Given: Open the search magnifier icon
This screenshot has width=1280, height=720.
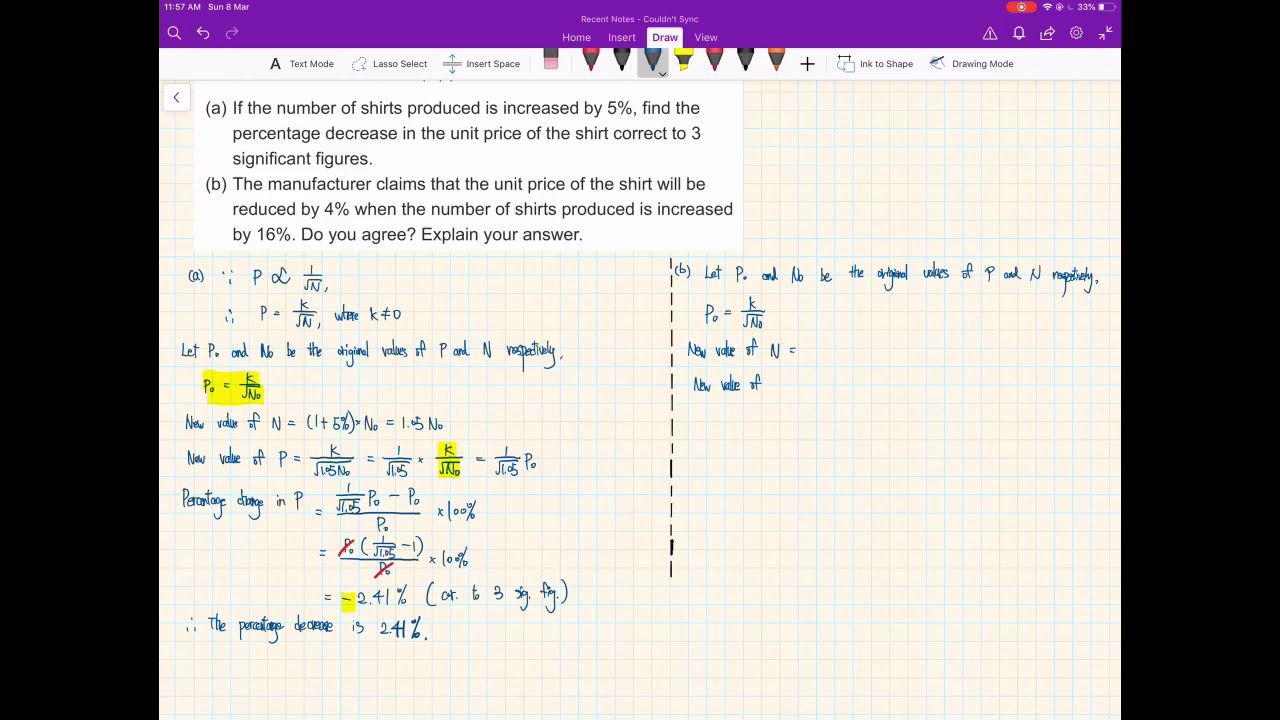Looking at the screenshot, I should (174, 34).
